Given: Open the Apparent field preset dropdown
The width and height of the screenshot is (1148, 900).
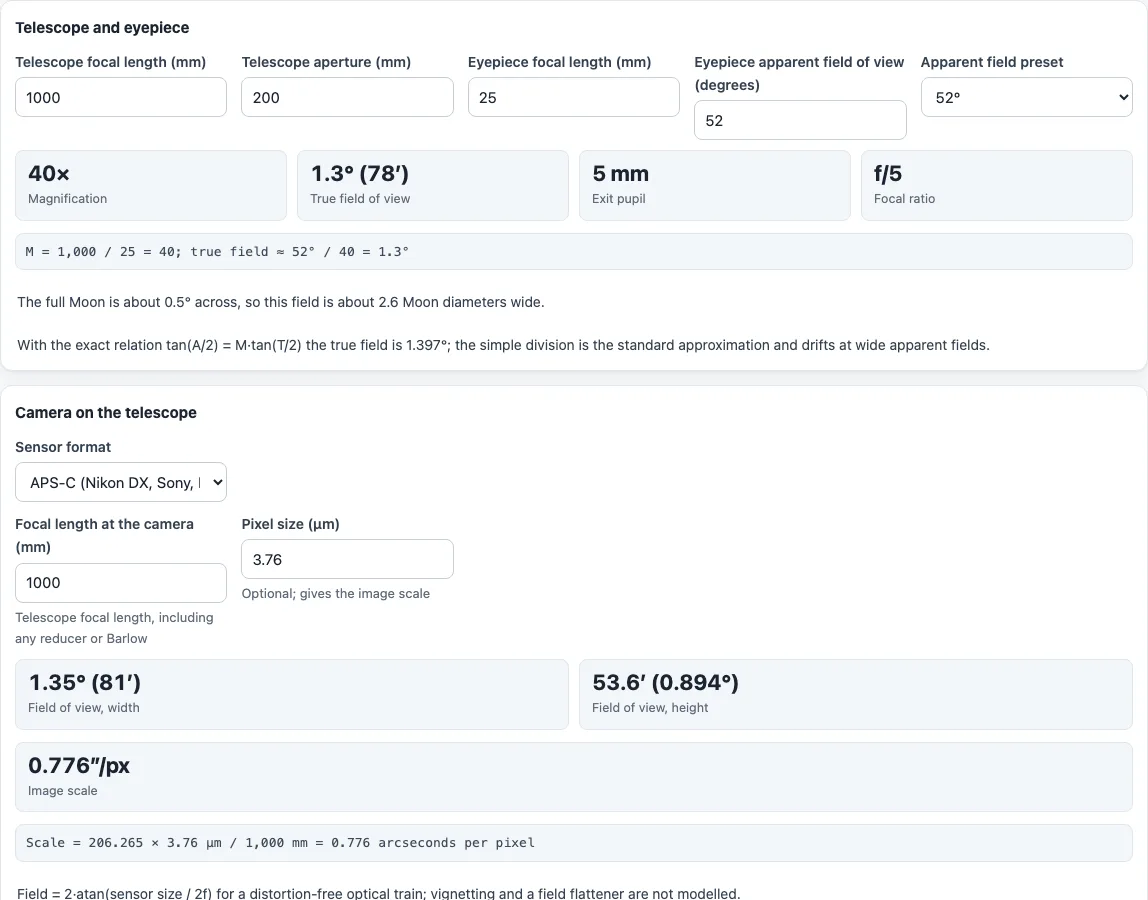Looking at the screenshot, I should pyautogui.click(x=1026, y=97).
